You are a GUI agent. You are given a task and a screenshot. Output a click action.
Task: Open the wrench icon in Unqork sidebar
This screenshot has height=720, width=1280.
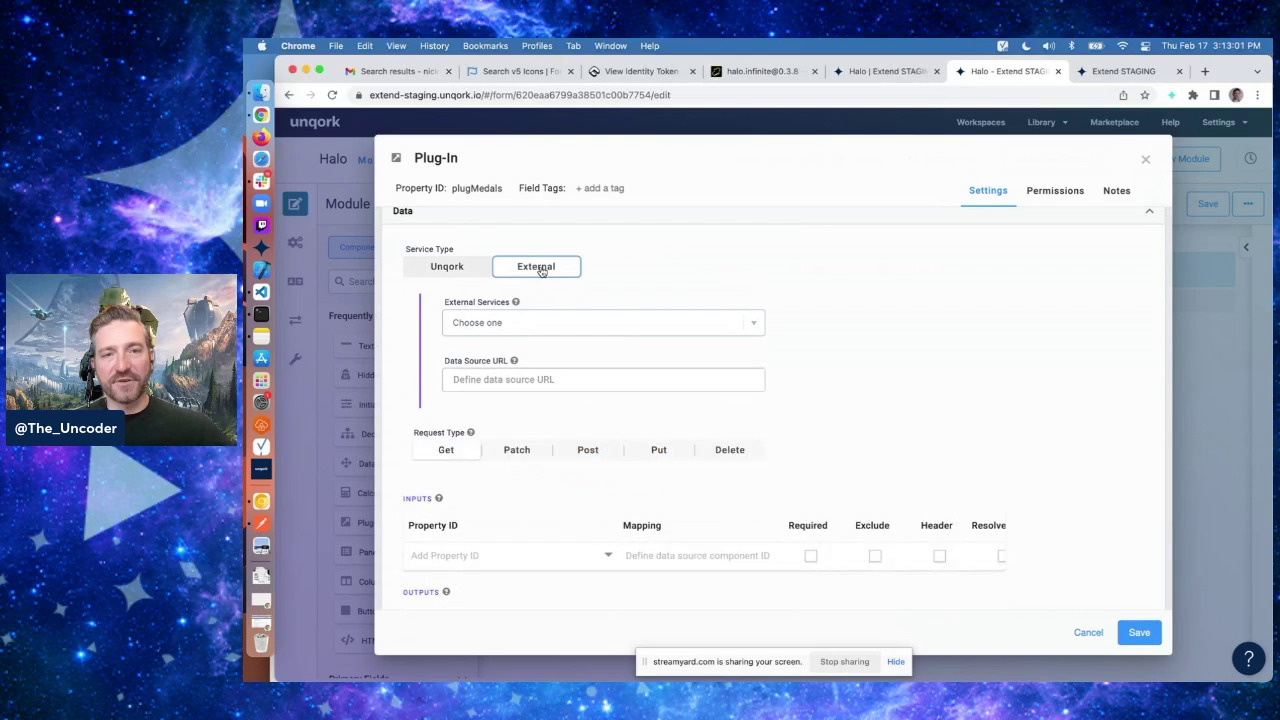(295, 358)
